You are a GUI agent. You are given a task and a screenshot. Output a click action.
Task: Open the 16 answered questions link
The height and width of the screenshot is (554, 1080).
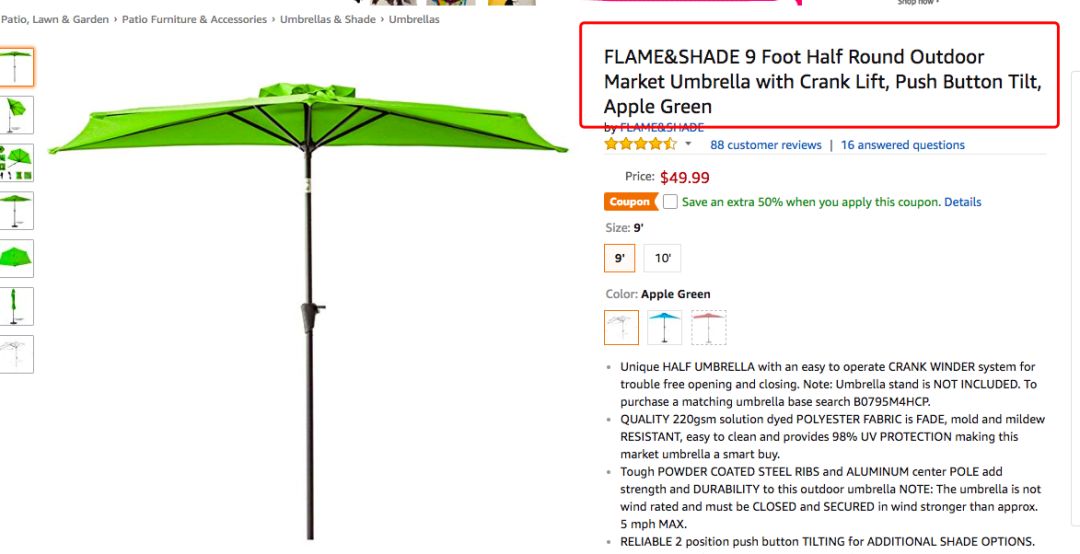(x=902, y=145)
